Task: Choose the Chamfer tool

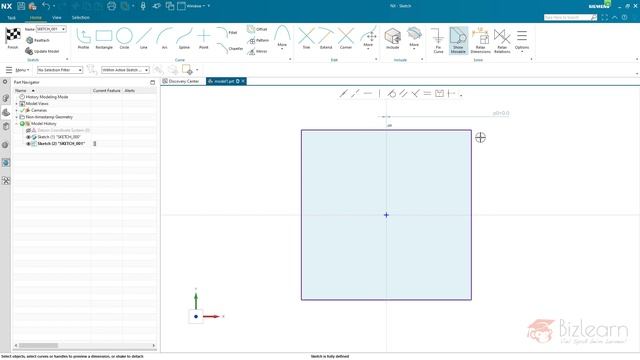Action: click(x=230, y=49)
